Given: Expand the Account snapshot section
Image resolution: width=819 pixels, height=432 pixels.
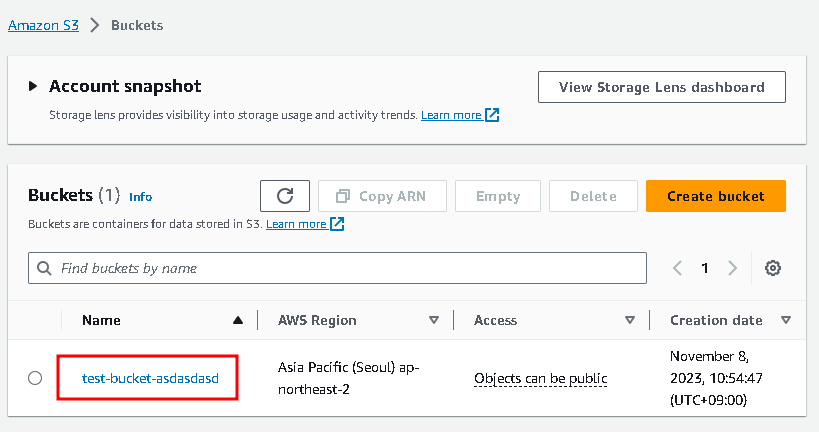Looking at the screenshot, I should [32, 86].
